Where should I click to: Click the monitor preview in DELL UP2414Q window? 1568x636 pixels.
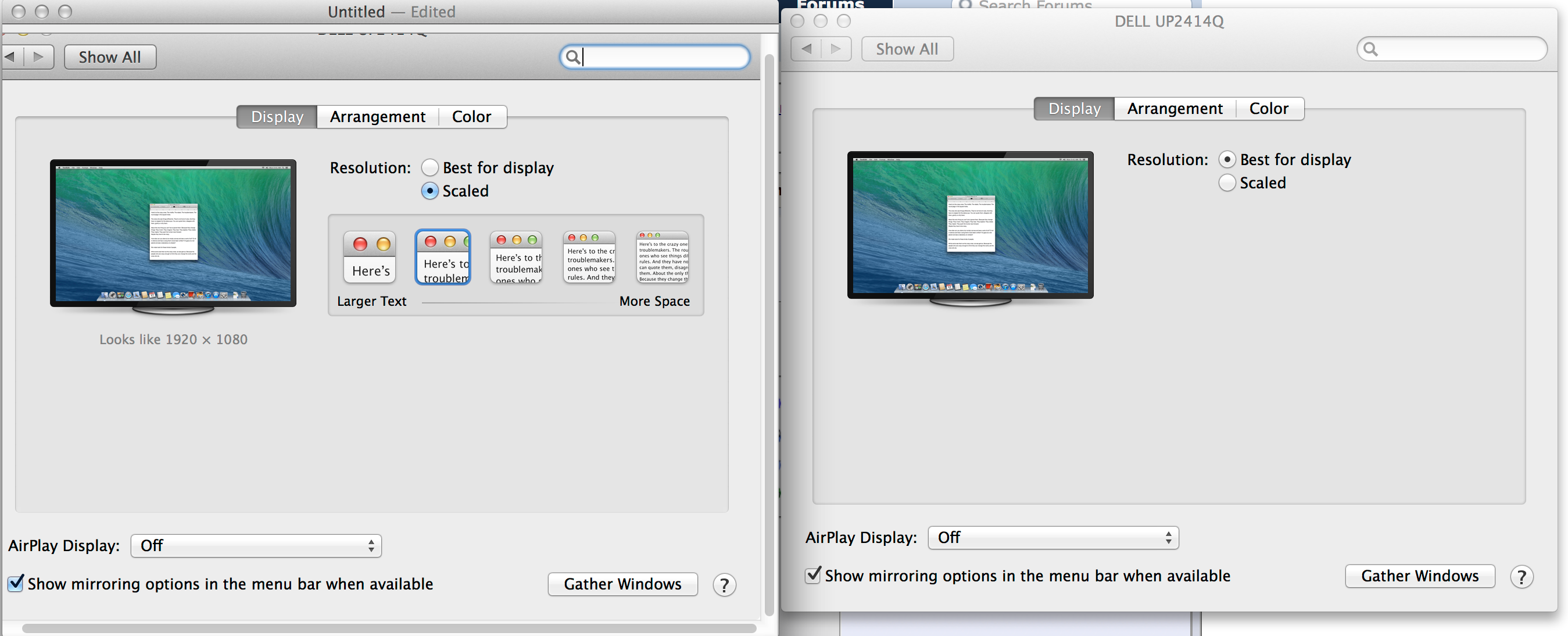[x=970, y=229]
